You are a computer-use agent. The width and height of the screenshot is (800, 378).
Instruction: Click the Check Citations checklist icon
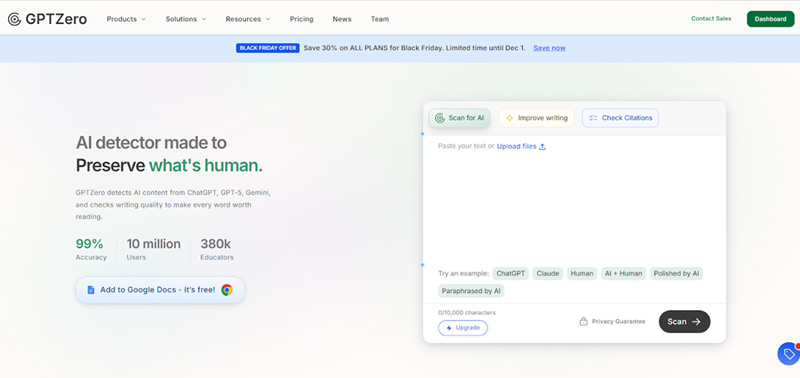(593, 118)
